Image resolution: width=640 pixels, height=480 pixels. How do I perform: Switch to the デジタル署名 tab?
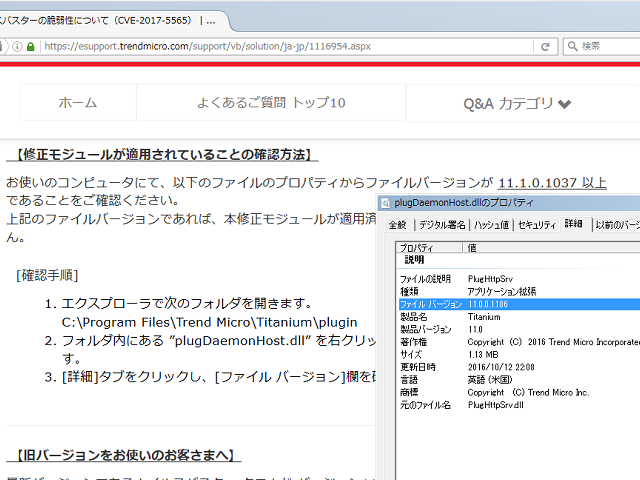pos(442,225)
